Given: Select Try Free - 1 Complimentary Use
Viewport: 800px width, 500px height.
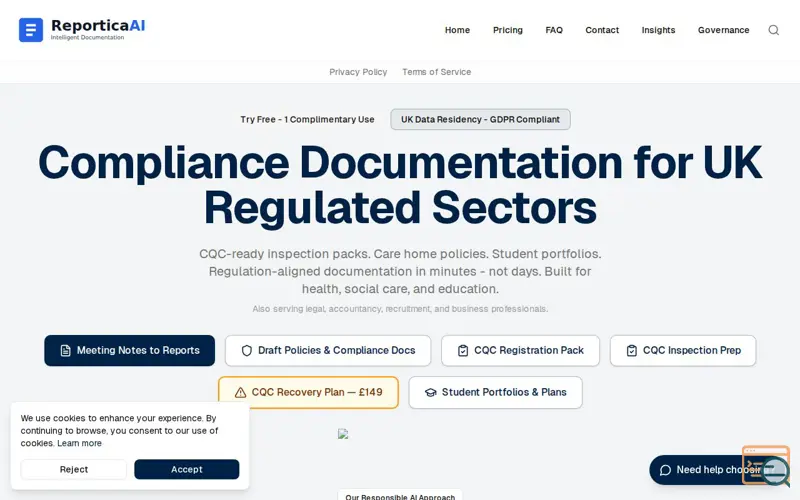Looking at the screenshot, I should click(x=307, y=119).
